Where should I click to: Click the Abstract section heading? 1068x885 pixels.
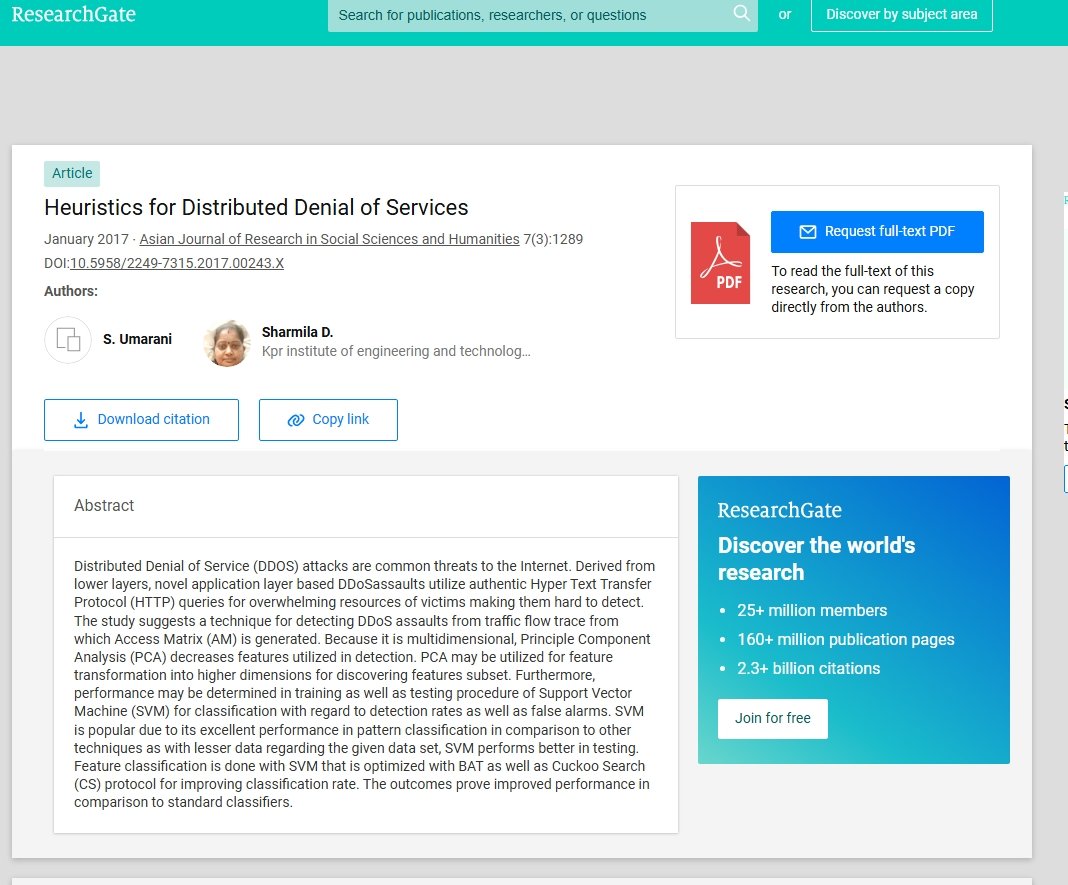pos(104,506)
